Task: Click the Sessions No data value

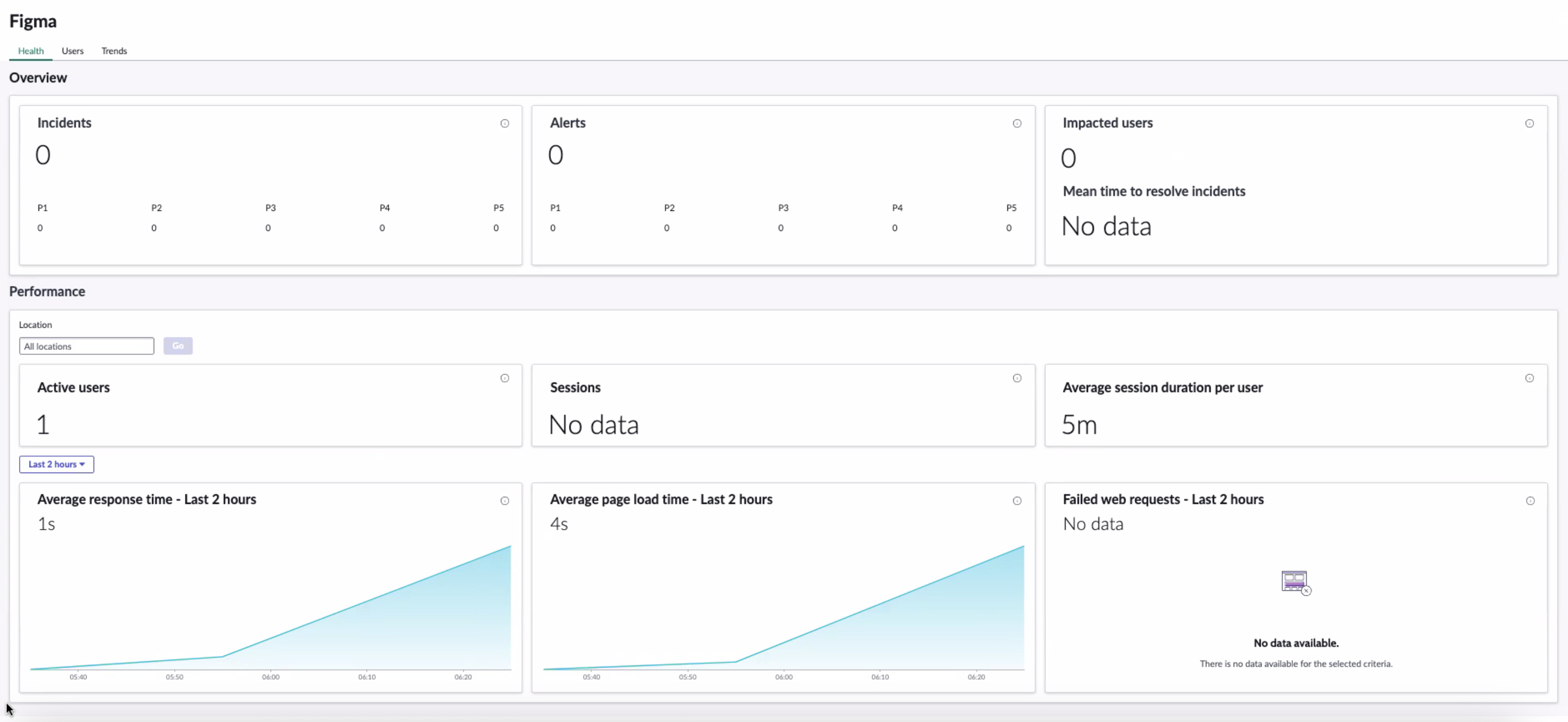Action: (x=594, y=425)
